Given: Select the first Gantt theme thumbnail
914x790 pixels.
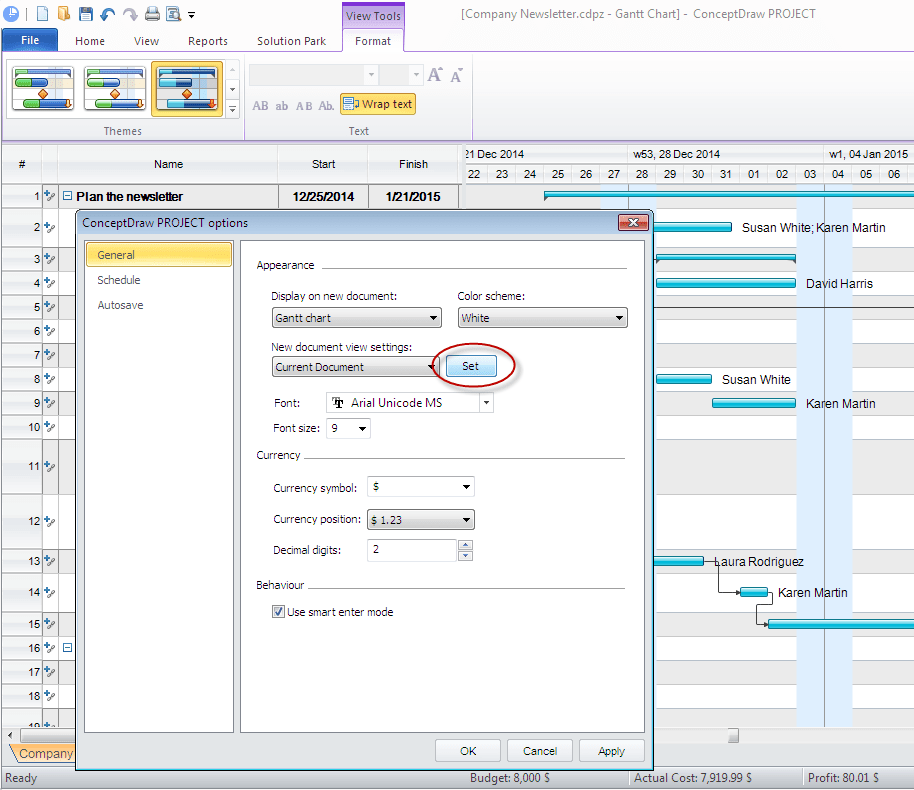Looking at the screenshot, I should coord(43,89).
